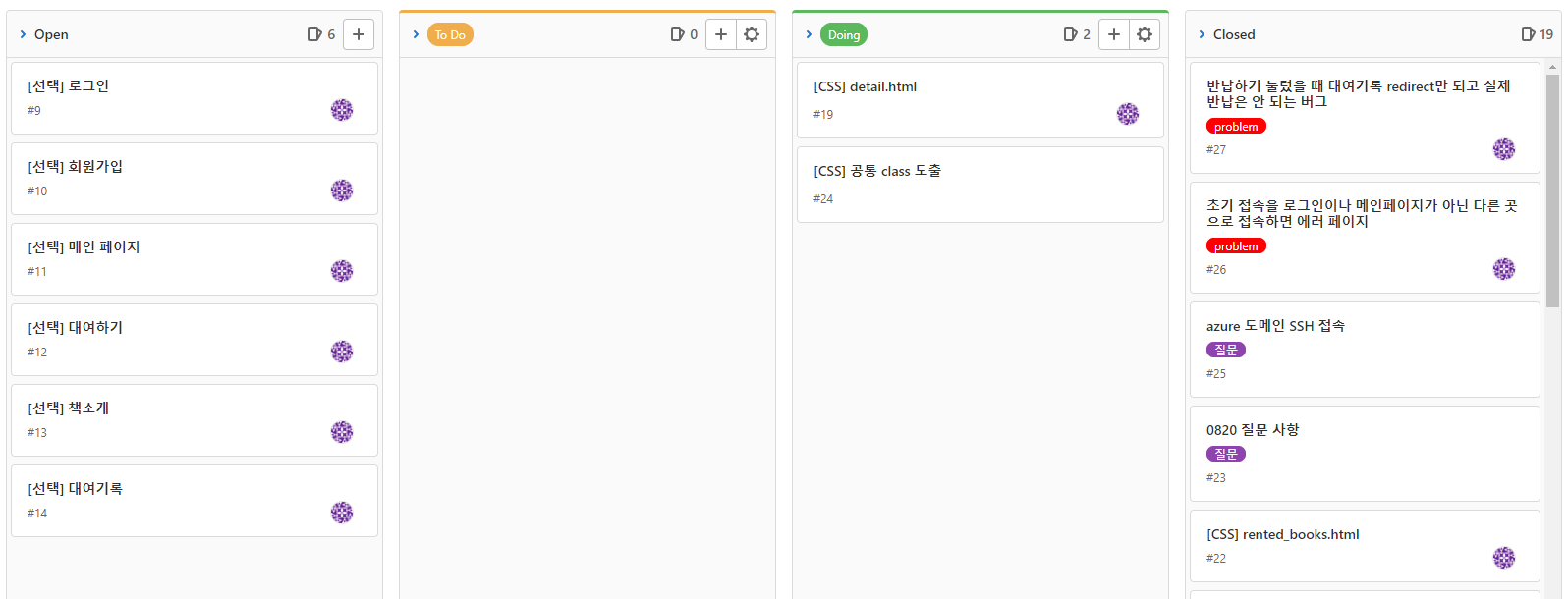Open To Do list settings gear
This screenshot has width=1568, height=599.
(x=752, y=34)
